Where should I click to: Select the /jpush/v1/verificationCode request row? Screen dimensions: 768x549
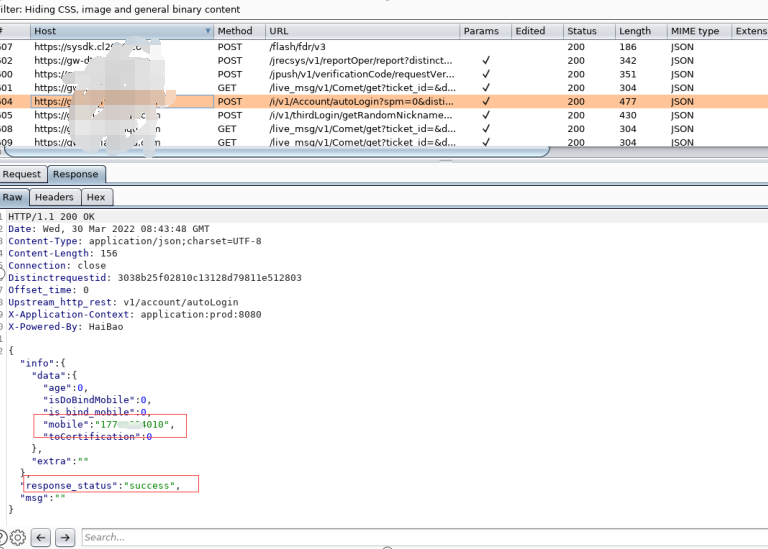tap(384, 74)
